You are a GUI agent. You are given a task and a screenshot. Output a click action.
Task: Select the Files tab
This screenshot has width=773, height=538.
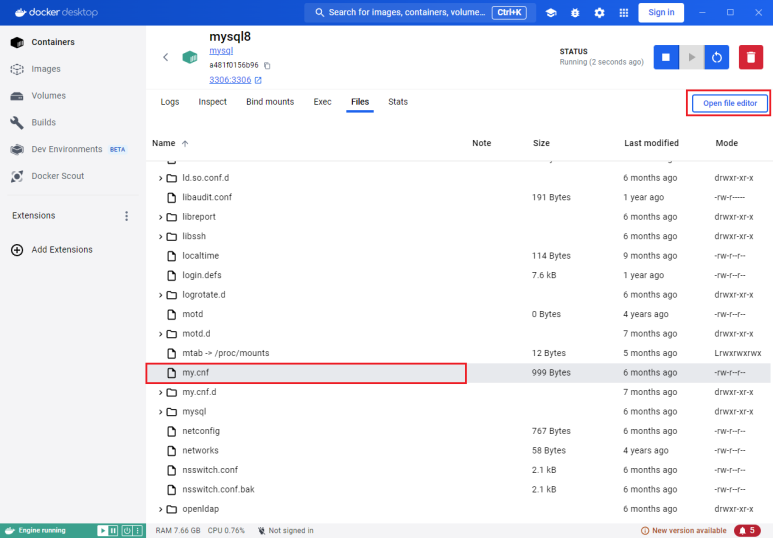point(360,102)
